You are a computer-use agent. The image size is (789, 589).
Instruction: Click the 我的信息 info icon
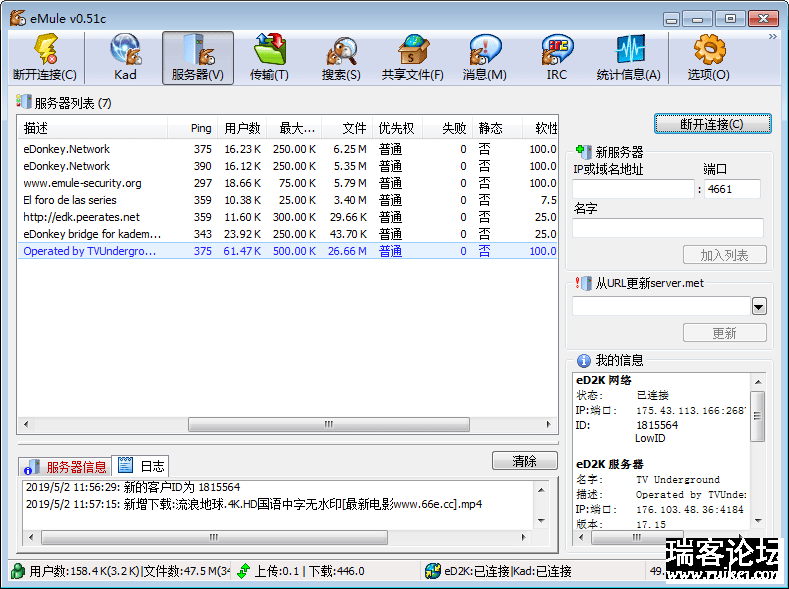(x=584, y=360)
